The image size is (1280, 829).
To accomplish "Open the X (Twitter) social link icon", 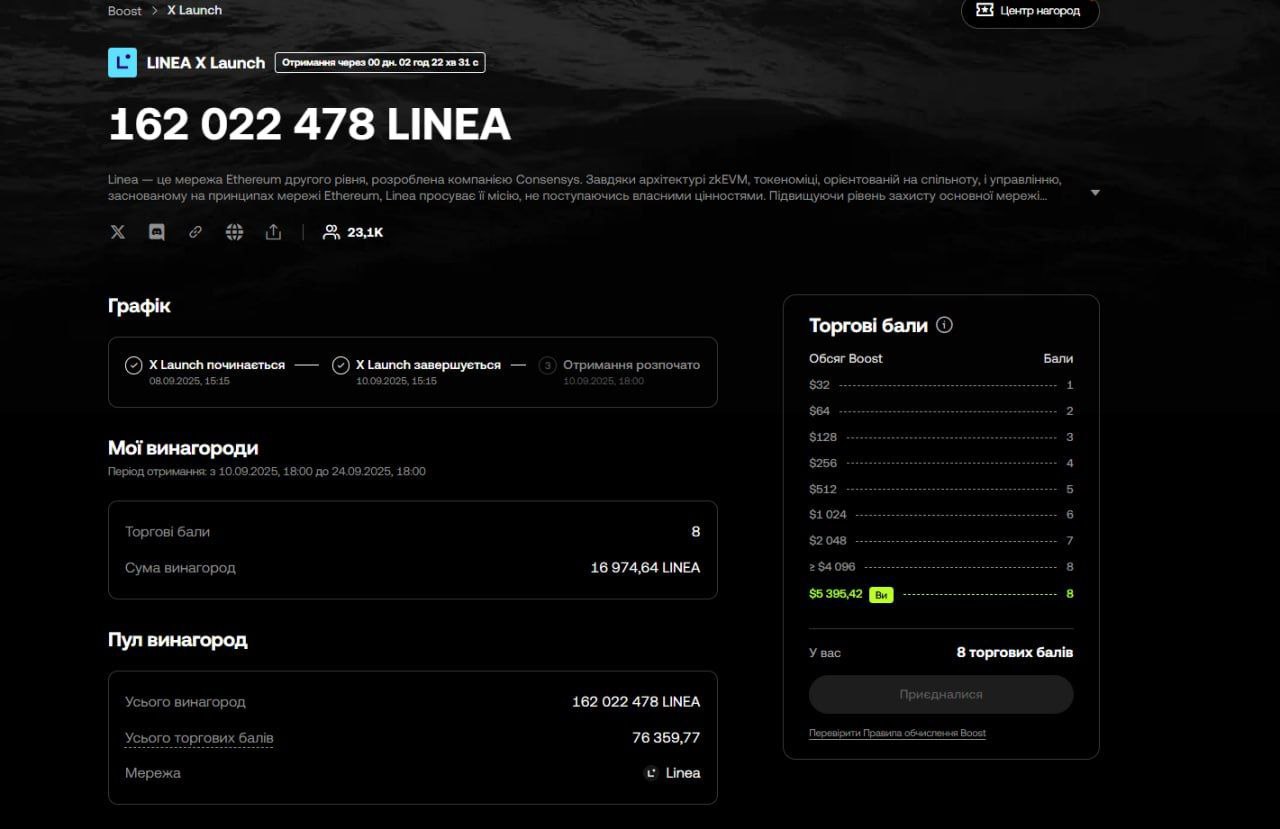I will (118, 232).
